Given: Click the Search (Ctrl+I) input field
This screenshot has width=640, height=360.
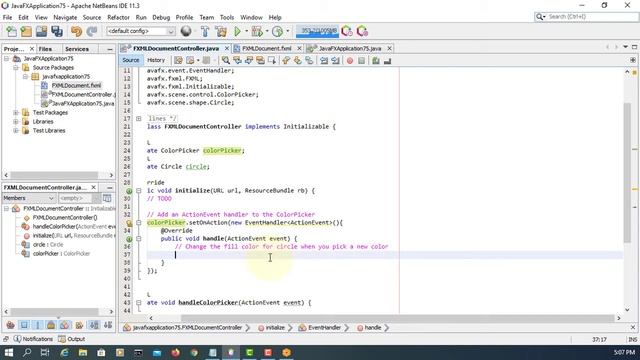Looking at the screenshot, I should click(x=591, y=17).
